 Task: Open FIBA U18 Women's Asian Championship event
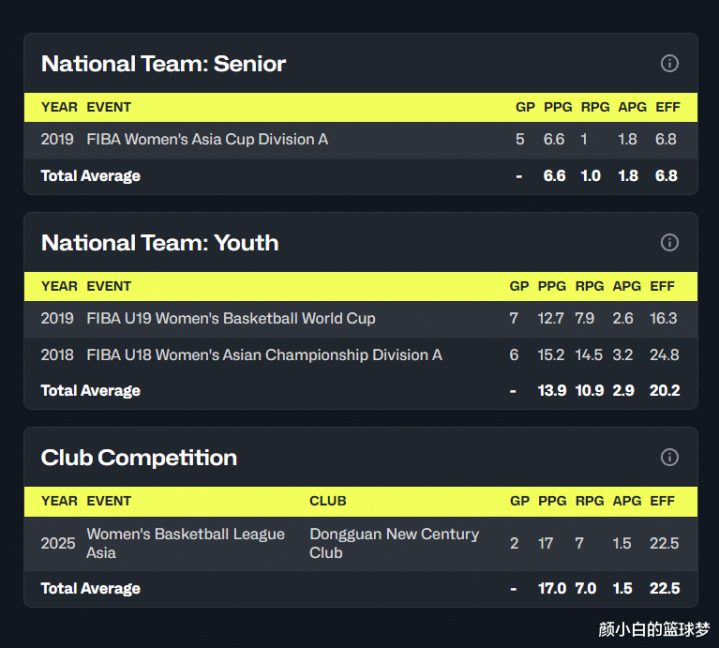point(264,355)
